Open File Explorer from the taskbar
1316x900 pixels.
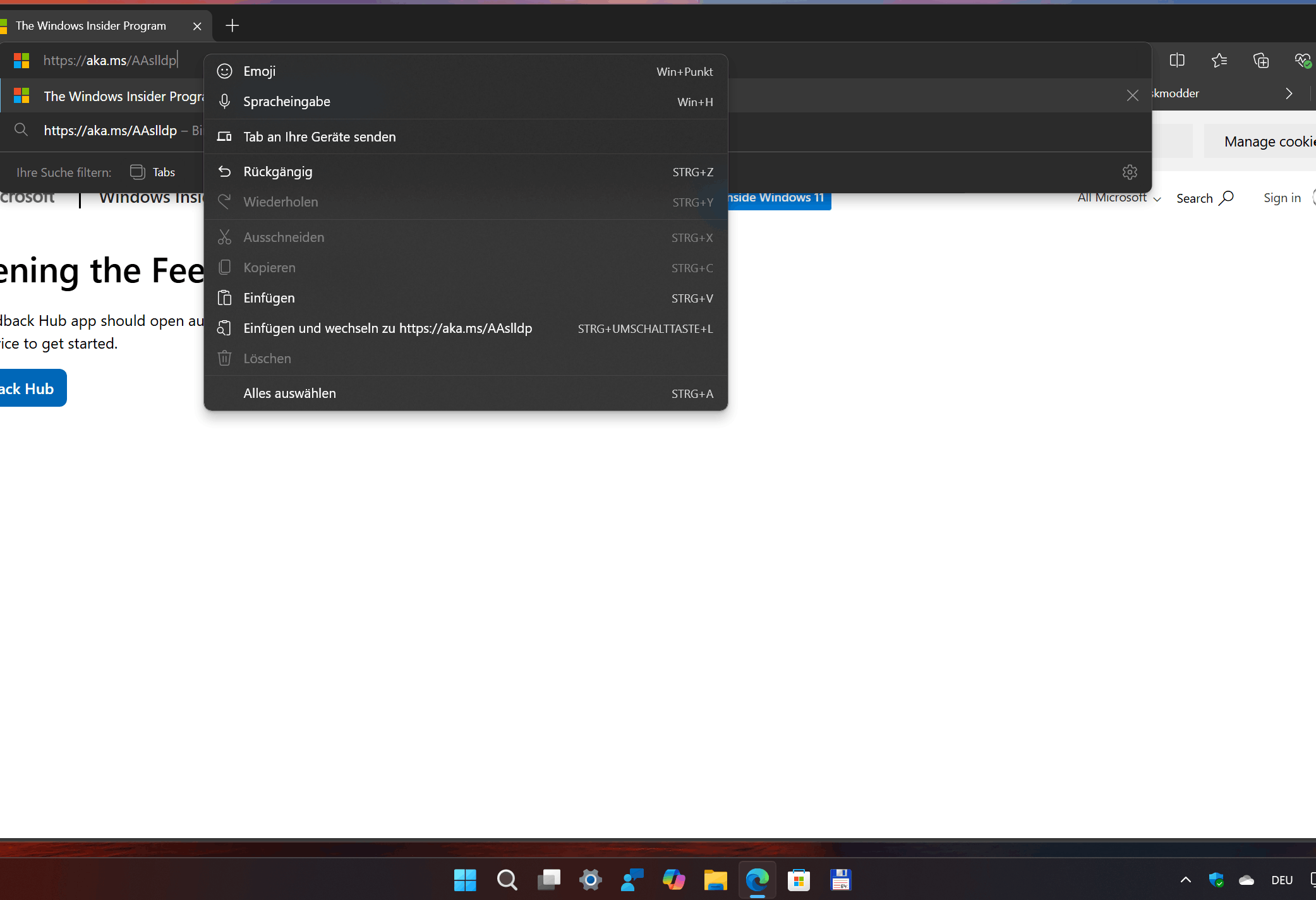715,880
